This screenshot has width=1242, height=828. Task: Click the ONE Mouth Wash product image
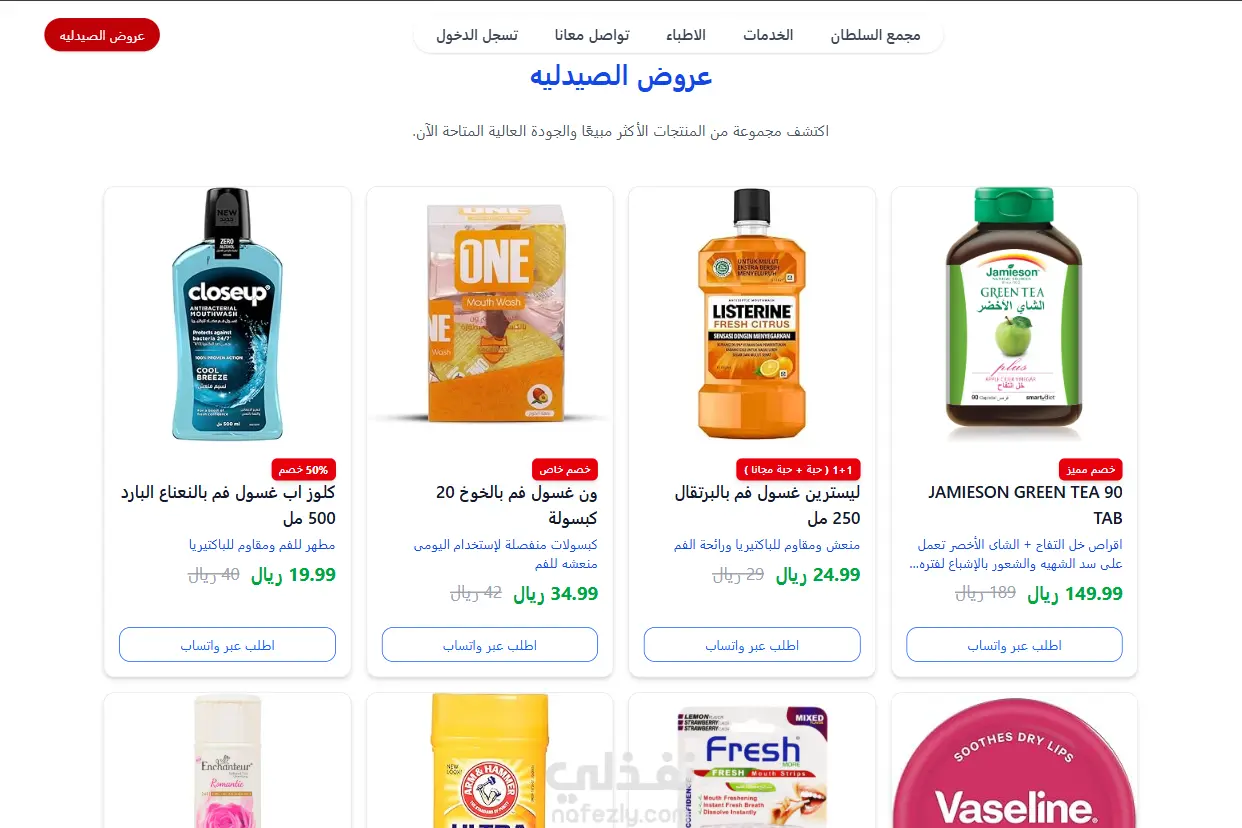(490, 312)
